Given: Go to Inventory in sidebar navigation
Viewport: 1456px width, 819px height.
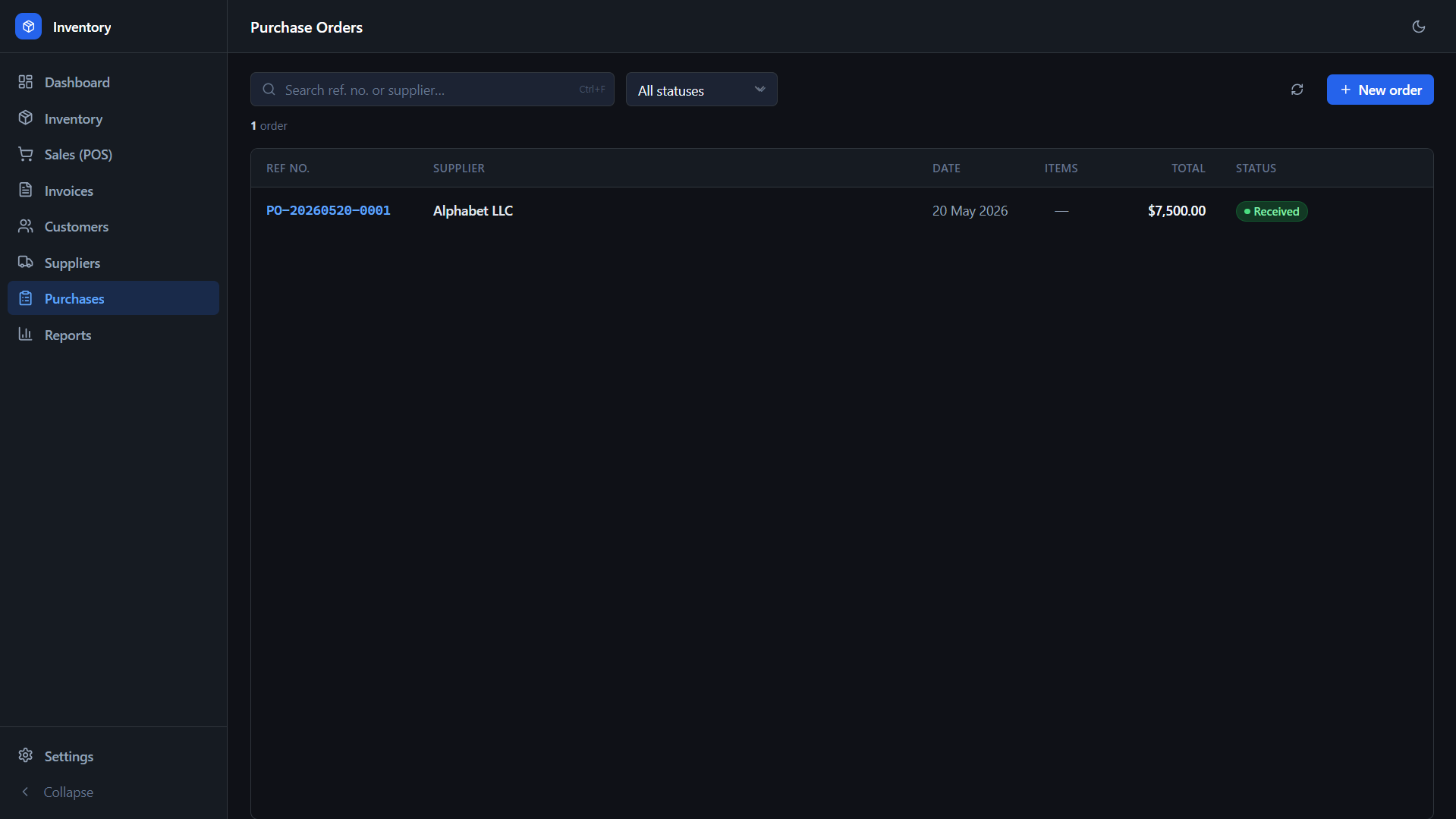Looking at the screenshot, I should 113,118.
